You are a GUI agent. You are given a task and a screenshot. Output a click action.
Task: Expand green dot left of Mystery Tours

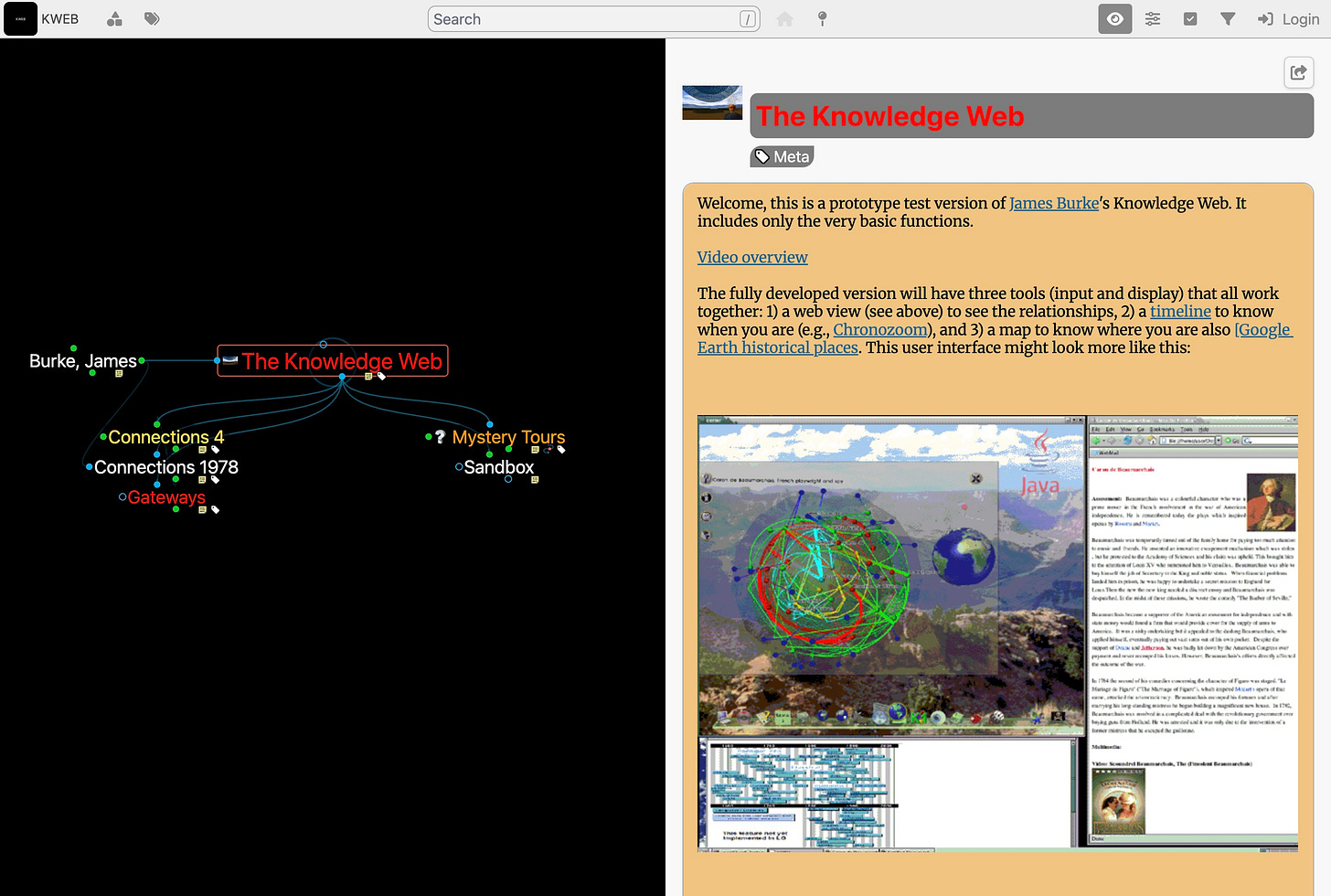(428, 437)
